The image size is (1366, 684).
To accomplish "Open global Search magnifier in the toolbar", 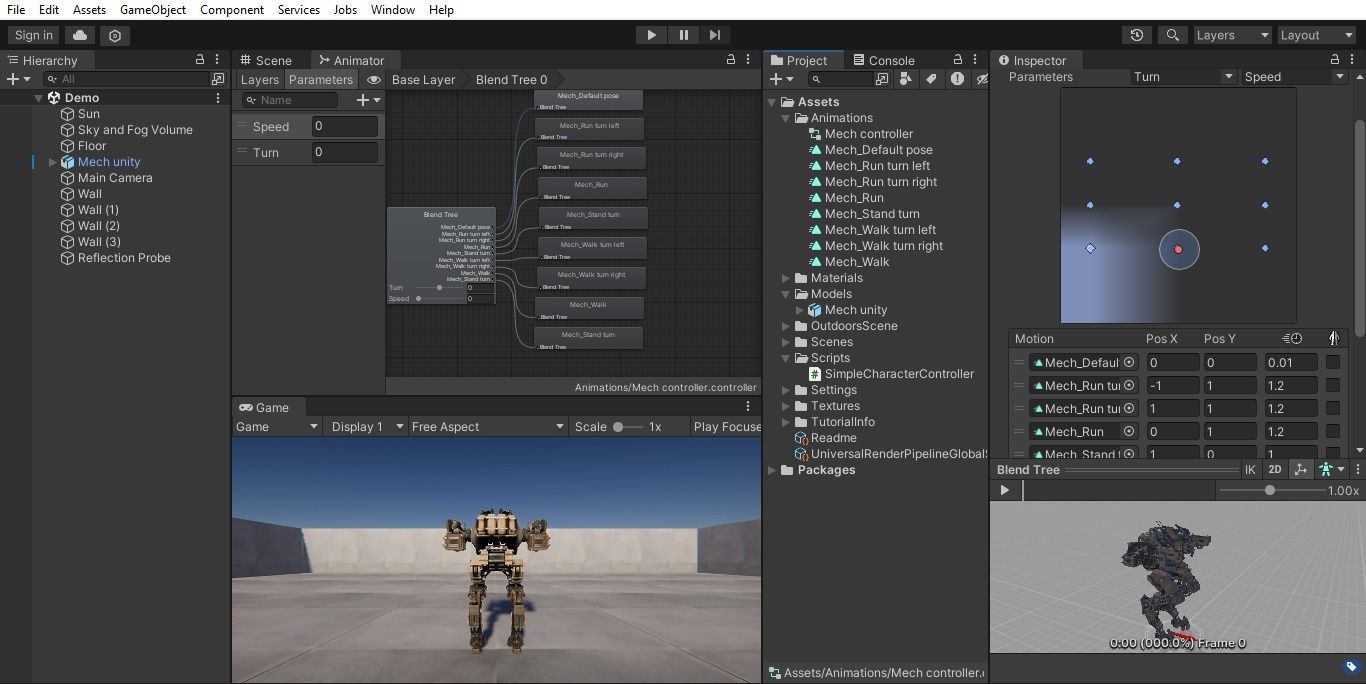I will [1172, 35].
